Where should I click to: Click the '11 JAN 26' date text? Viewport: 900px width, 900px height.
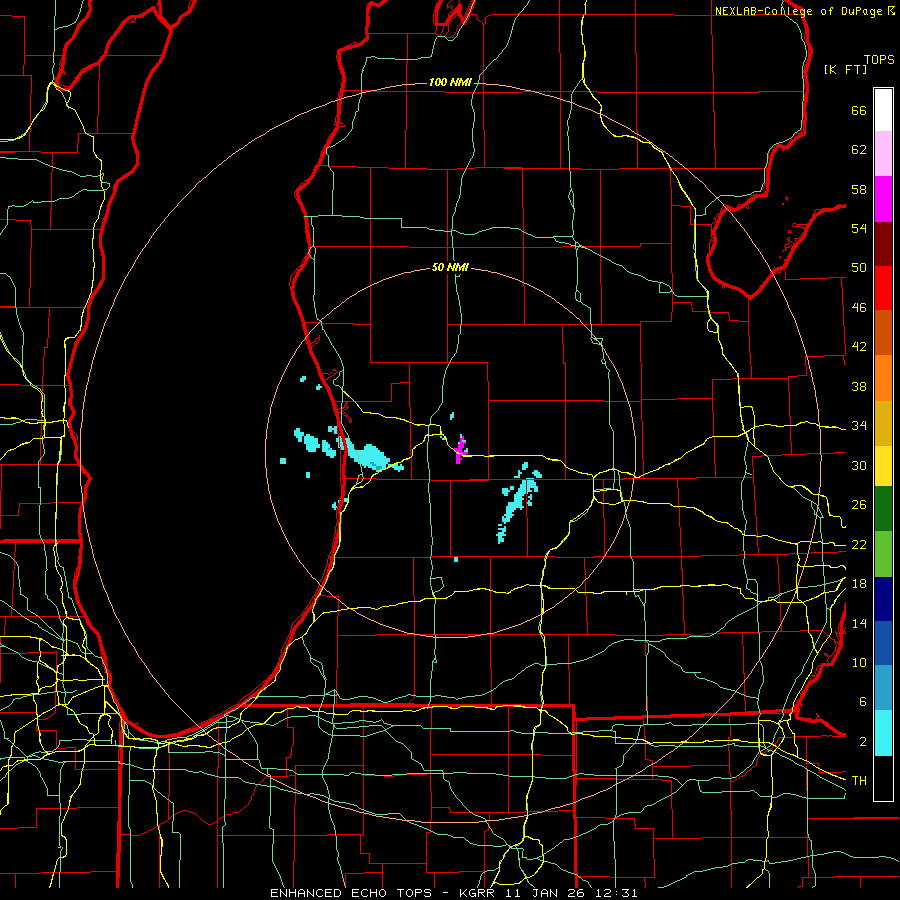tap(547, 893)
